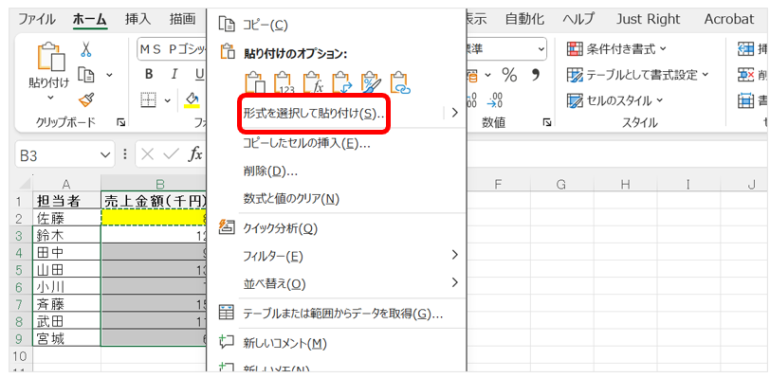Select 形式を選択して貼り付け(S)

coord(336,113)
